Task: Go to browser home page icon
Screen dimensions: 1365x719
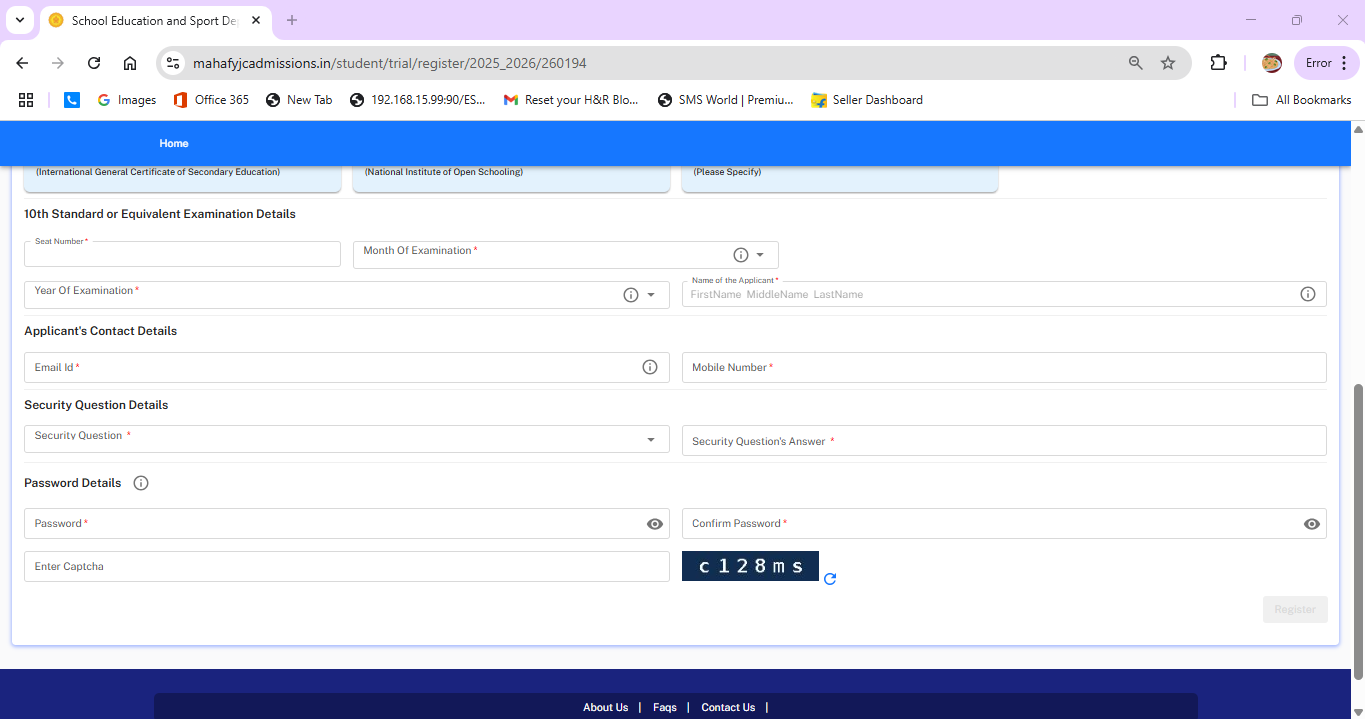Action: (x=130, y=63)
